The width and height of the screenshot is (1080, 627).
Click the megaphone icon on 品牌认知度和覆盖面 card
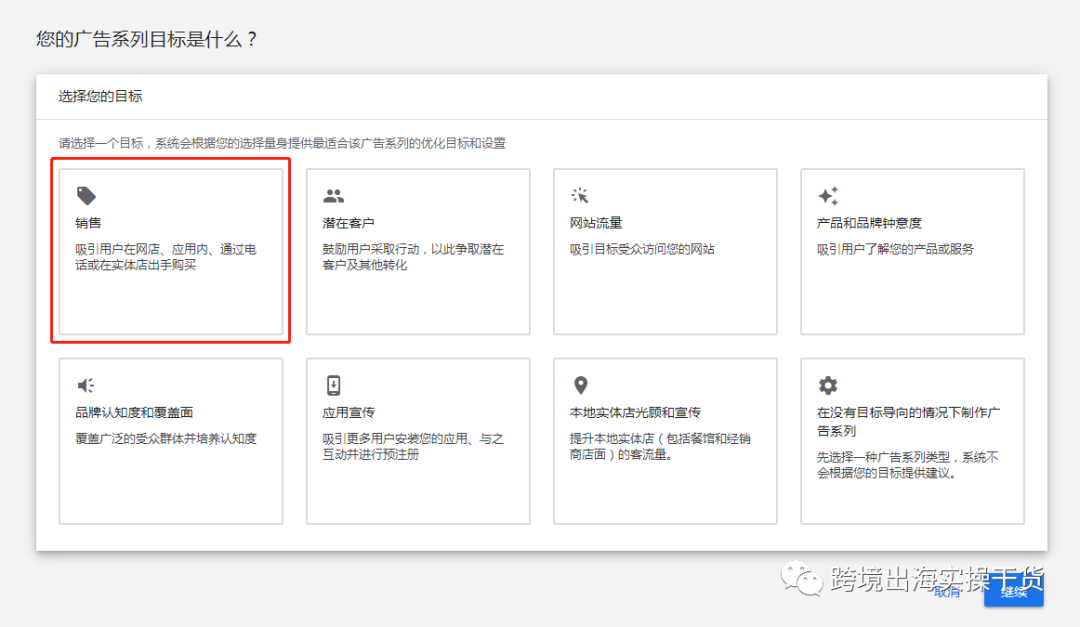click(x=86, y=384)
